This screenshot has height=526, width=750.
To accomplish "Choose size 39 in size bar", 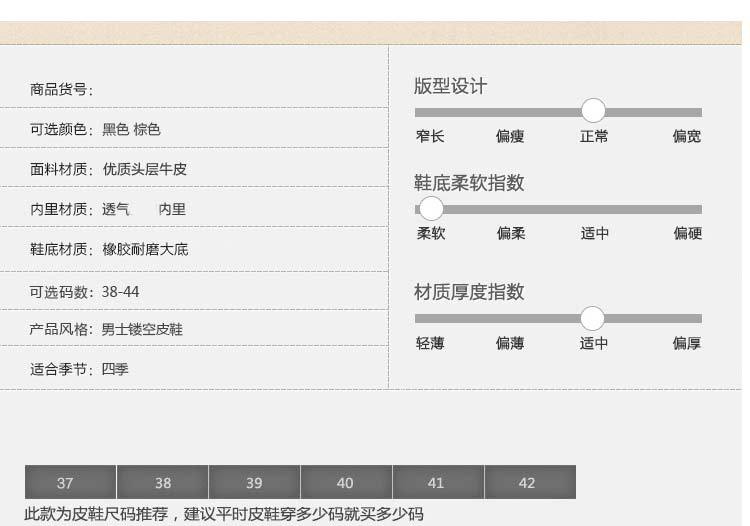I will click(254, 482).
